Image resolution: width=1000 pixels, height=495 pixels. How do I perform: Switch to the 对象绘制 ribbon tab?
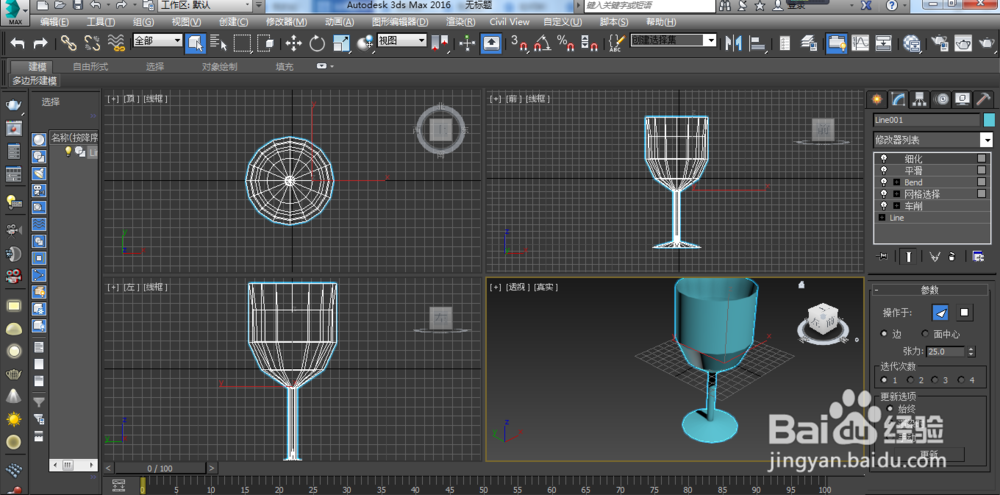(219, 66)
